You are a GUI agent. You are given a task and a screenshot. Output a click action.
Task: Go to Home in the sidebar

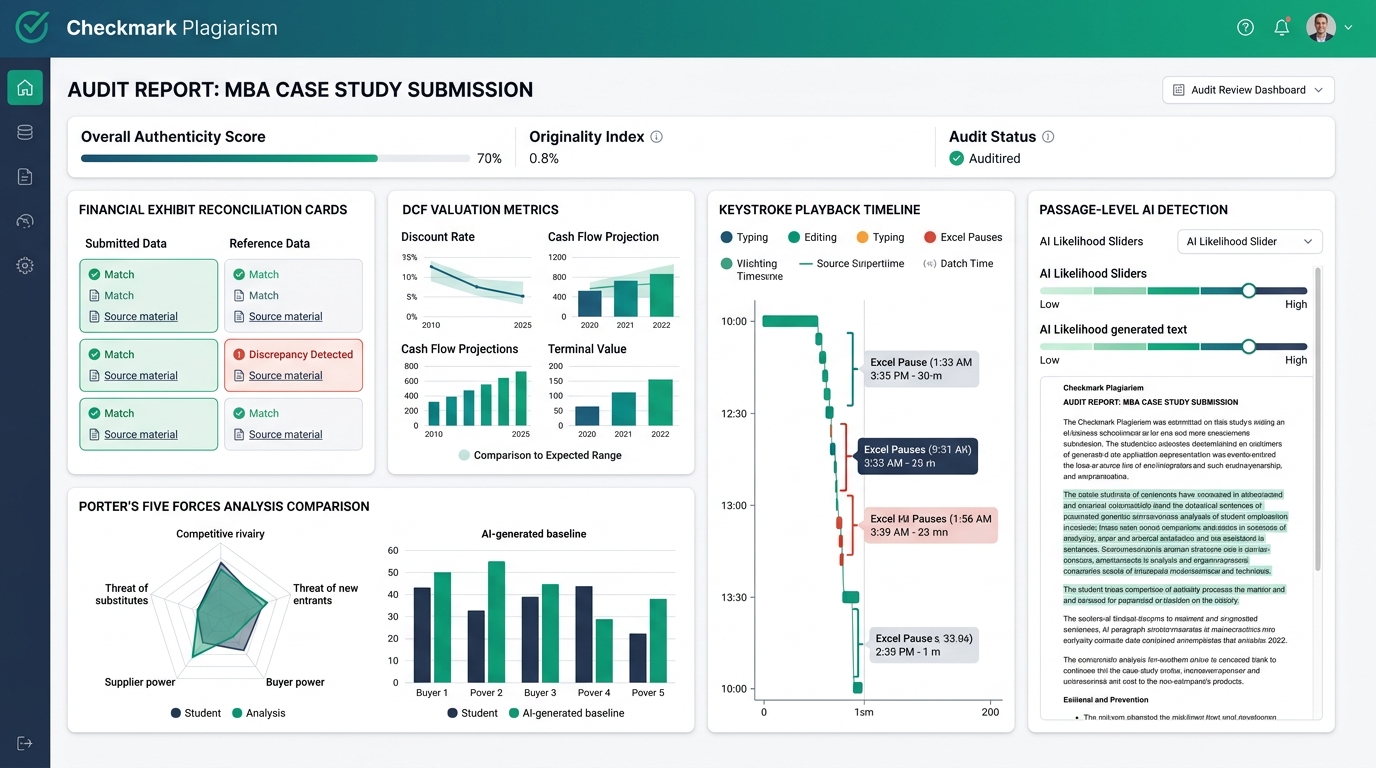pos(25,88)
